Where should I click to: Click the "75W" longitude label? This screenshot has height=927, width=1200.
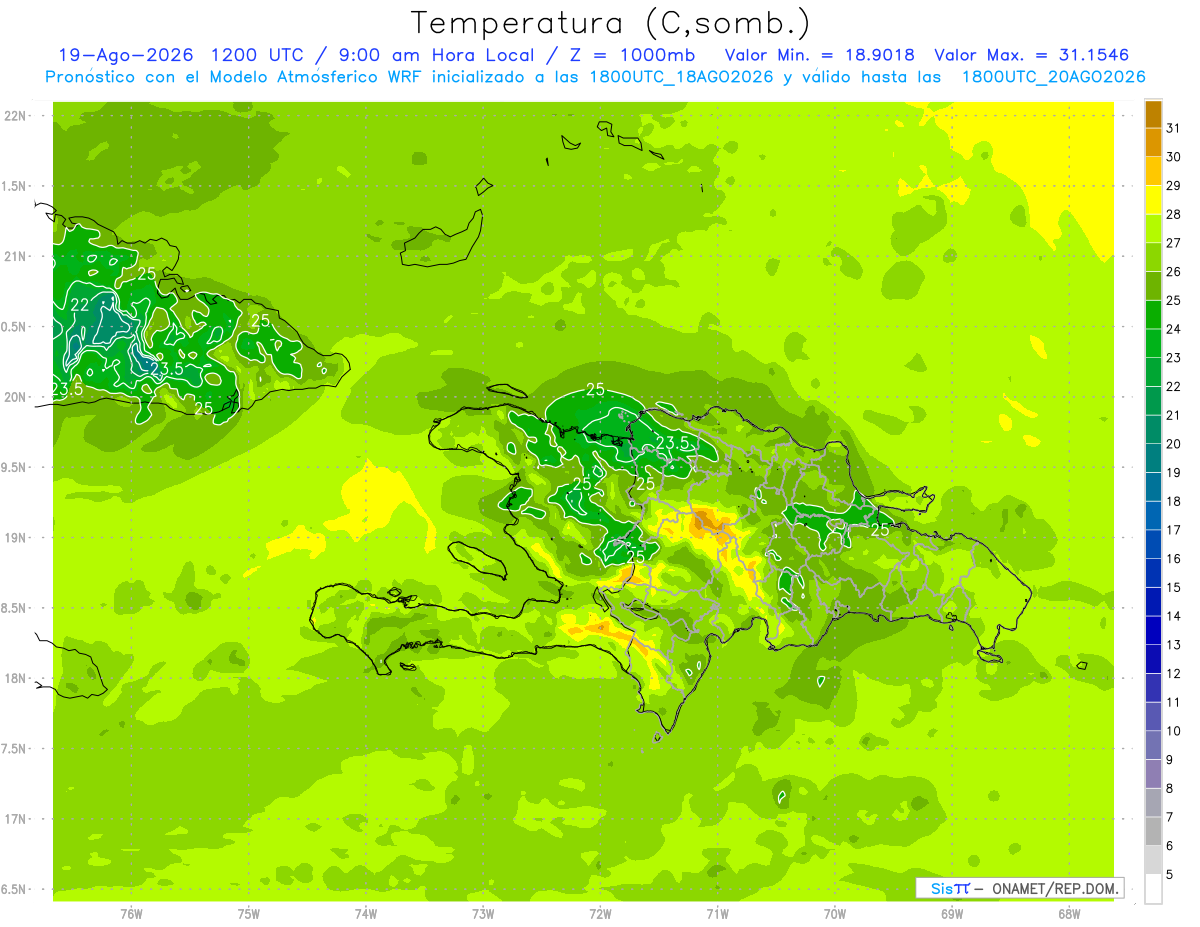tap(249, 914)
